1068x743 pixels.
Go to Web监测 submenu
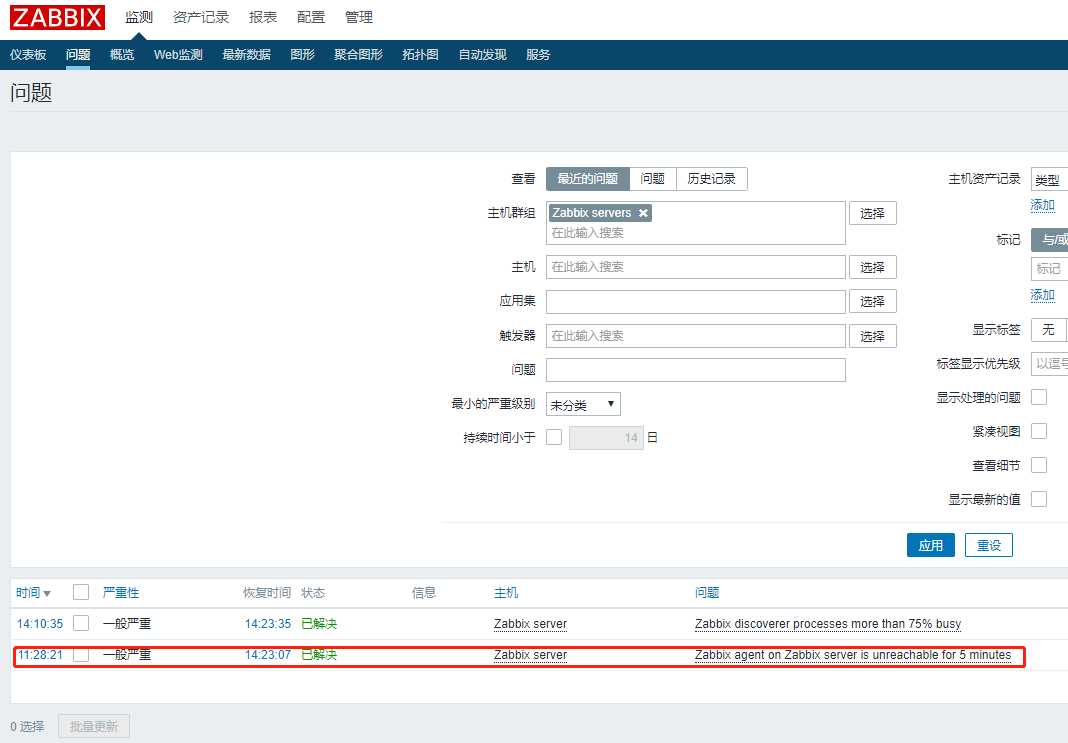click(178, 54)
